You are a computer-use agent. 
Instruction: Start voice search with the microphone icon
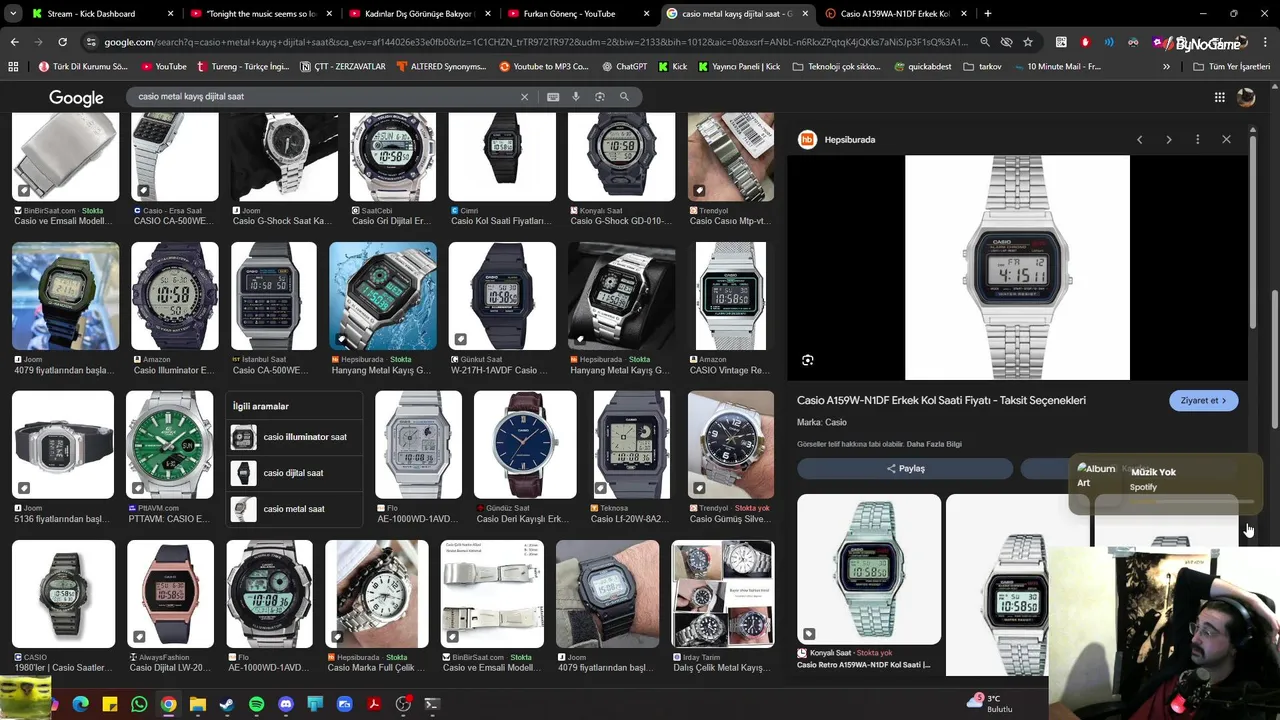coord(576,97)
